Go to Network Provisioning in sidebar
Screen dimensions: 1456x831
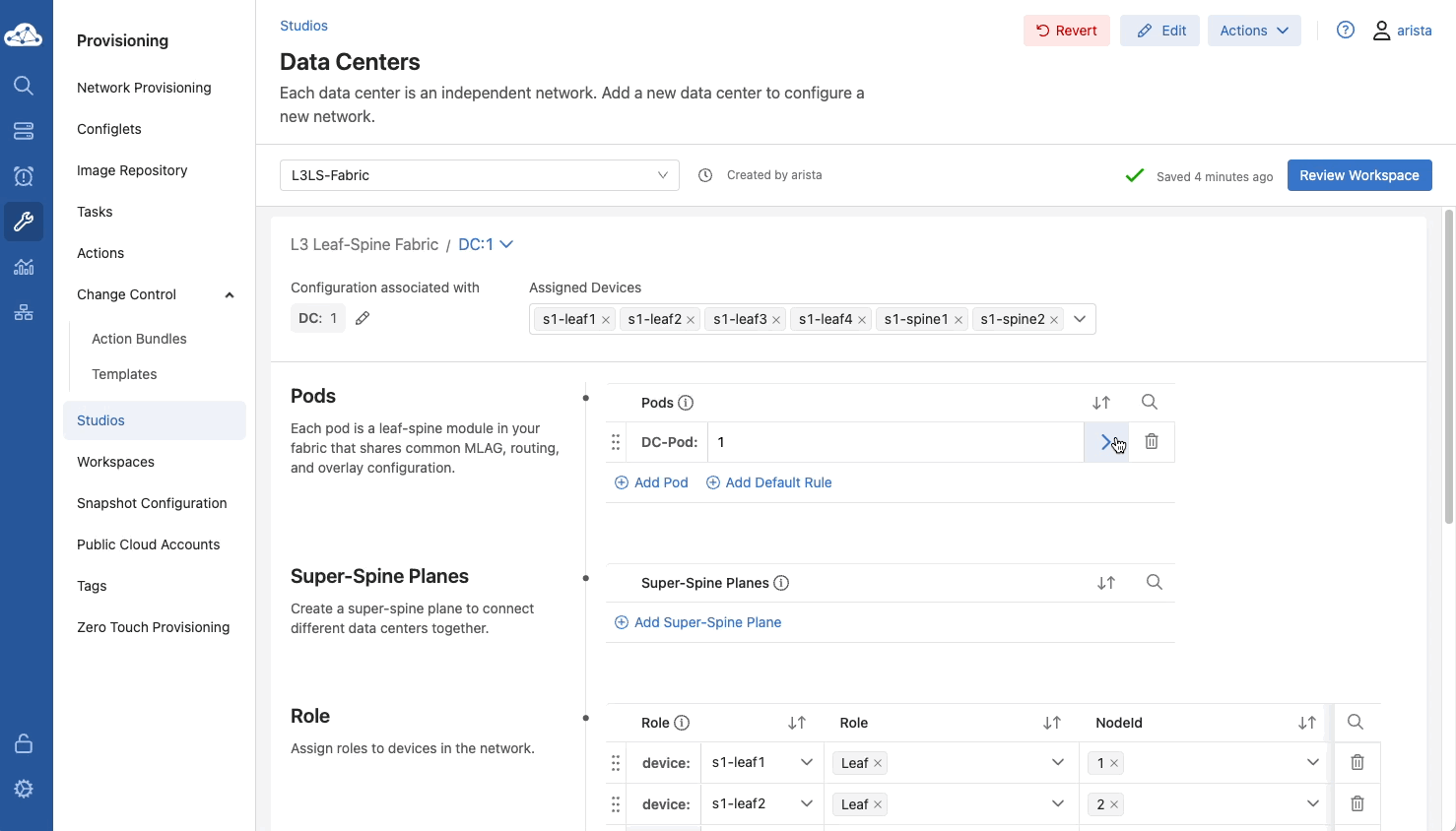tap(144, 88)
